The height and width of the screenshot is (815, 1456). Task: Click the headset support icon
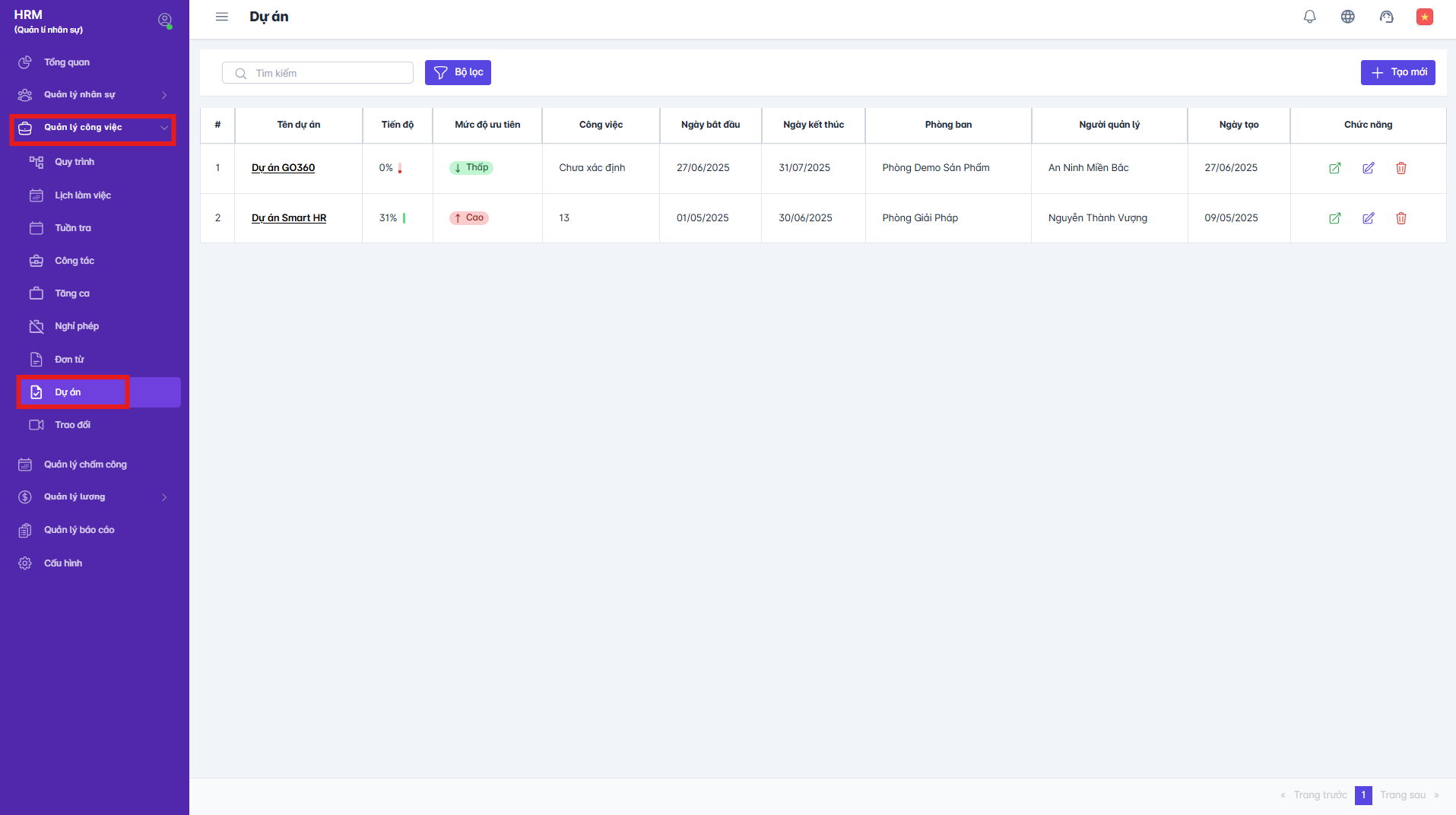click(x=1386, y=17)
